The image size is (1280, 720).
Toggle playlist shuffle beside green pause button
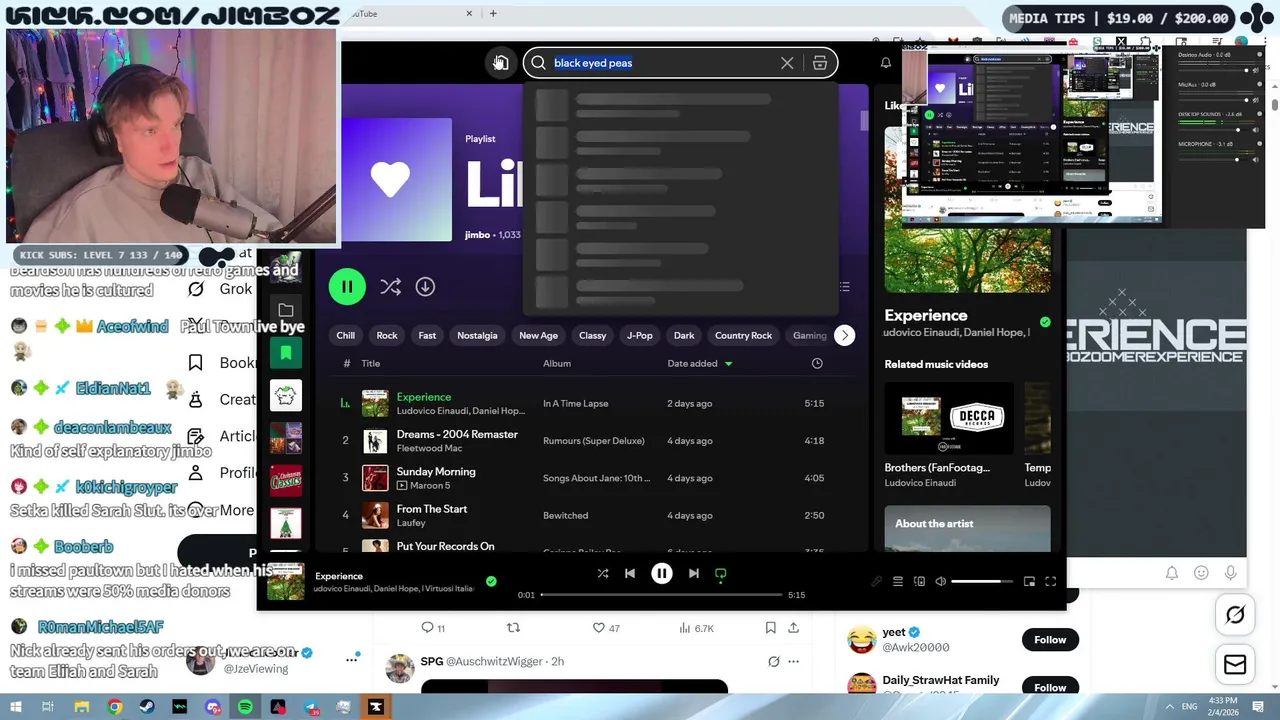click(x=390, y=287)
